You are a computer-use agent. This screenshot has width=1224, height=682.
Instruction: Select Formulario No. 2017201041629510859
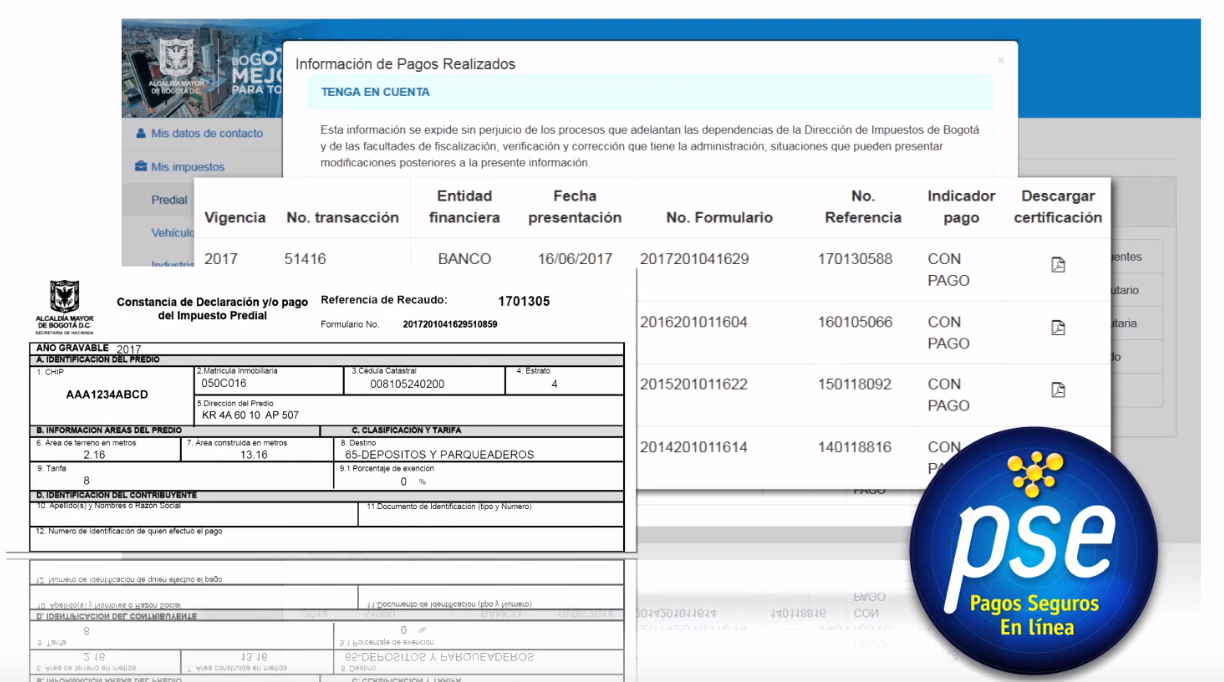click(450, 324)
